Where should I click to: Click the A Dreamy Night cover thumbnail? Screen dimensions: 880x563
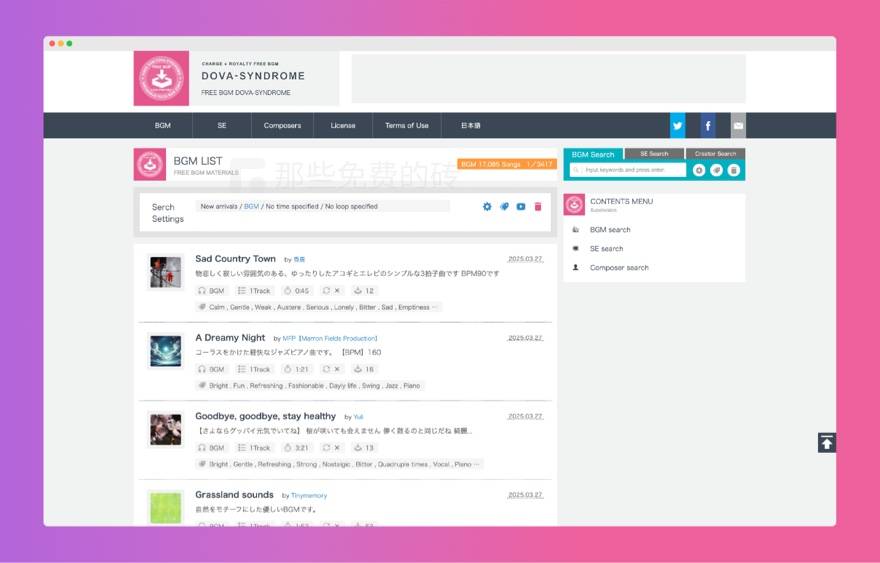166,351
